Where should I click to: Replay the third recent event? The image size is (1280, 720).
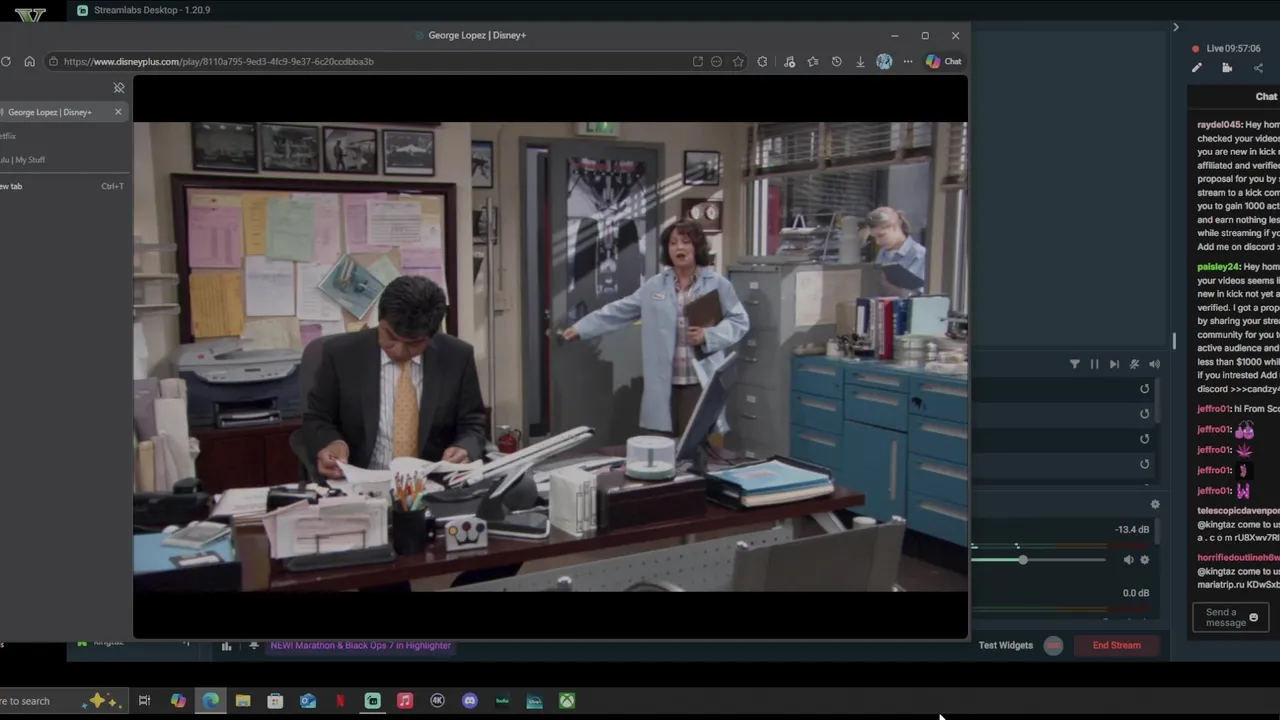tap(1145, 439)
